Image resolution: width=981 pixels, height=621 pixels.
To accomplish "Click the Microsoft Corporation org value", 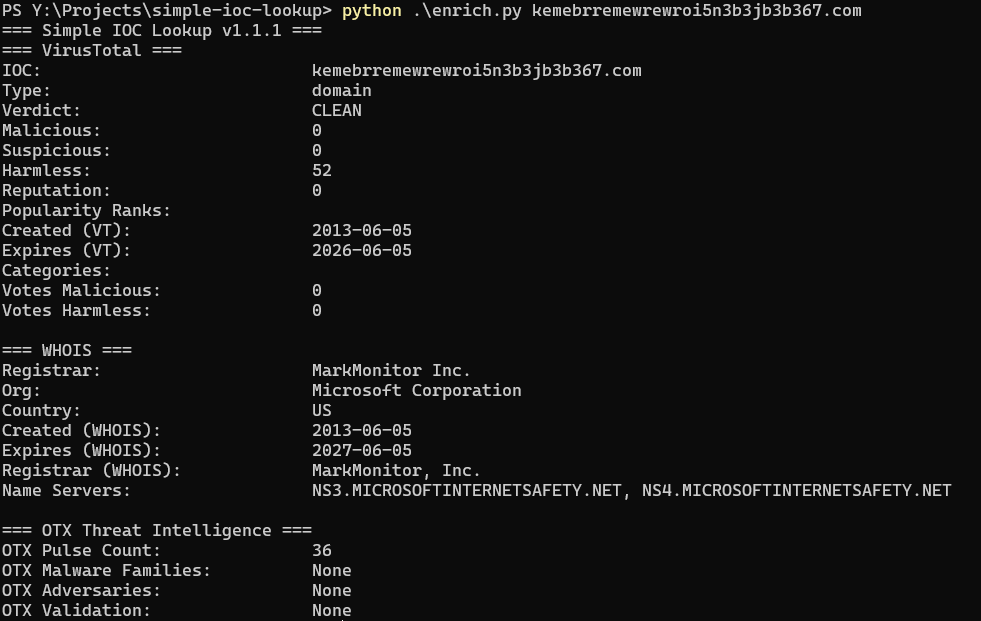I will [417, 390].
